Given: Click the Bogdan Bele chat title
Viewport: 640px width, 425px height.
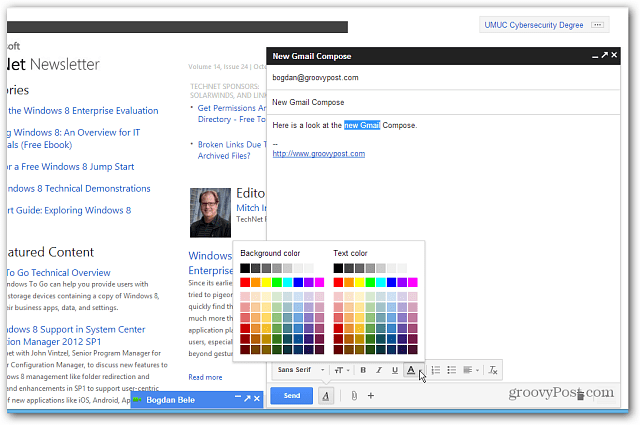Looking at the screenshot, I should (x=171, y=400).
